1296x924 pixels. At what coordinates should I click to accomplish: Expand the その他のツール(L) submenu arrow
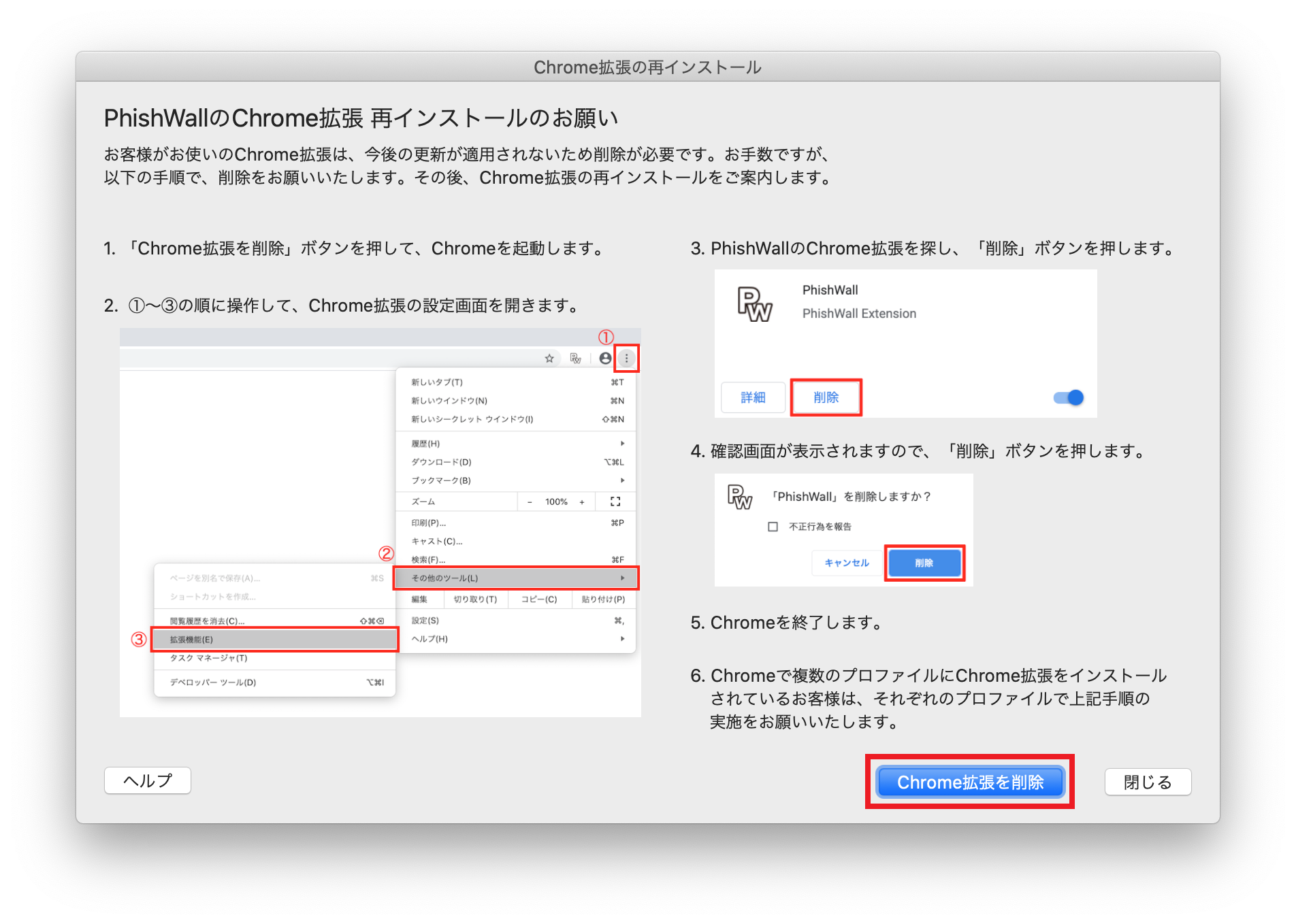[622, 578]
